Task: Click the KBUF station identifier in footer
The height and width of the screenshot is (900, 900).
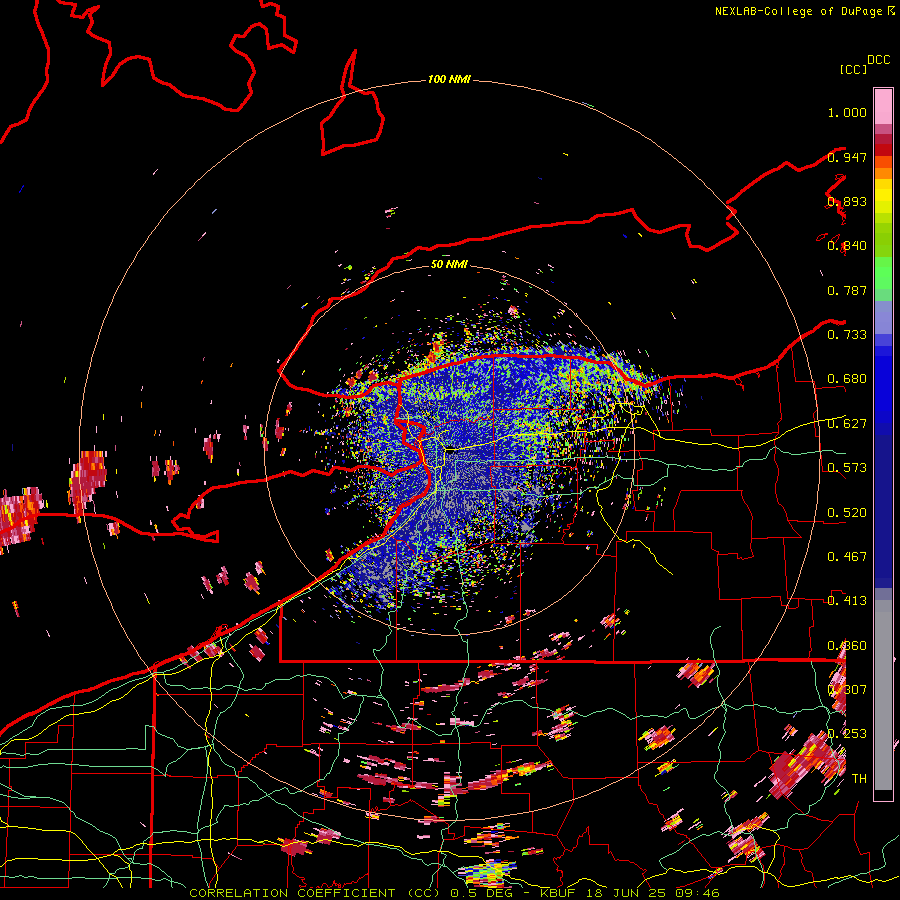Action: [x=557, y=893]
